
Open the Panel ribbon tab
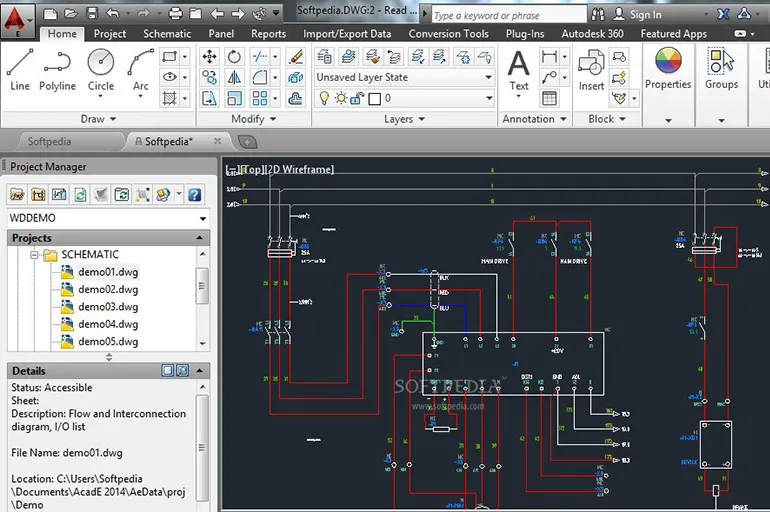click(x=221, y=33)
